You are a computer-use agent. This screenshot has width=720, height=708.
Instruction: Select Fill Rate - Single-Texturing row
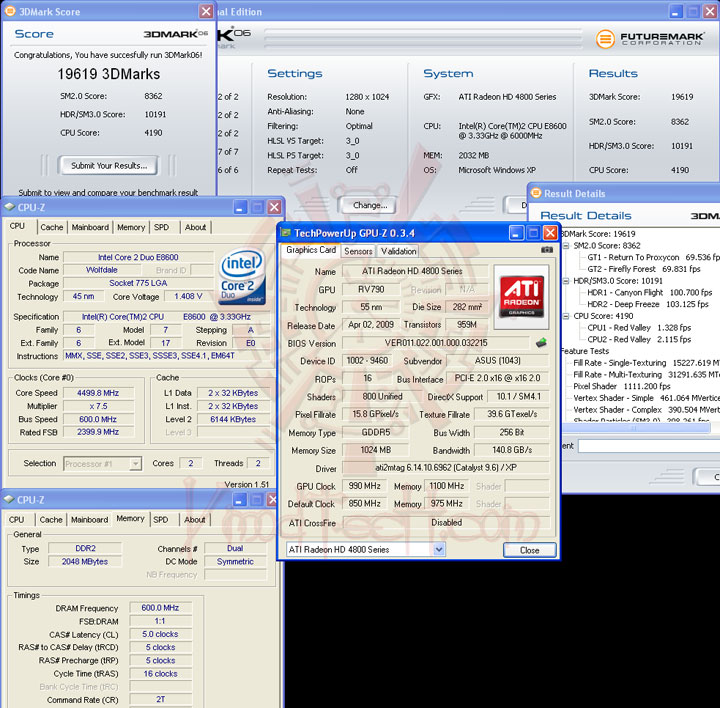(x=646, y=363)
